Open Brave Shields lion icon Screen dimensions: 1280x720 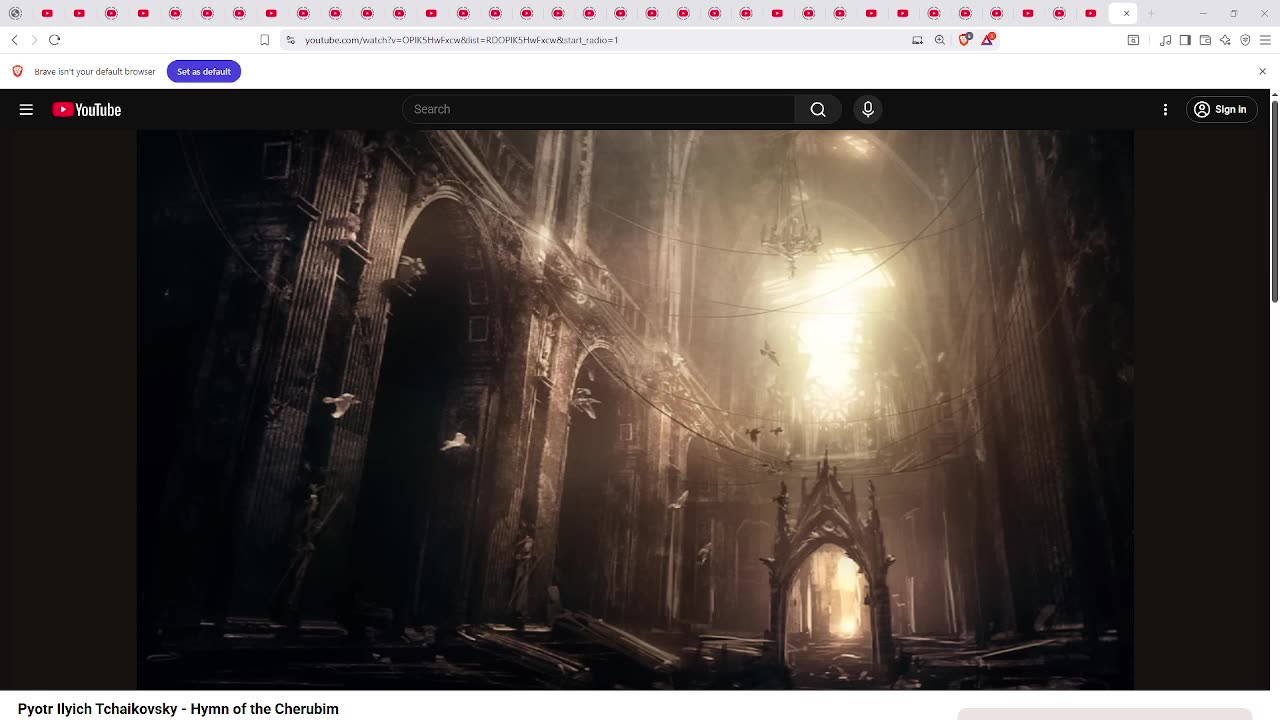[x=964, y=40]
